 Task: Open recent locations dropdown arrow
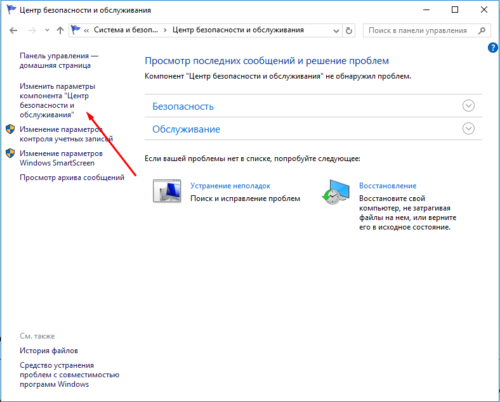[47, 31]
